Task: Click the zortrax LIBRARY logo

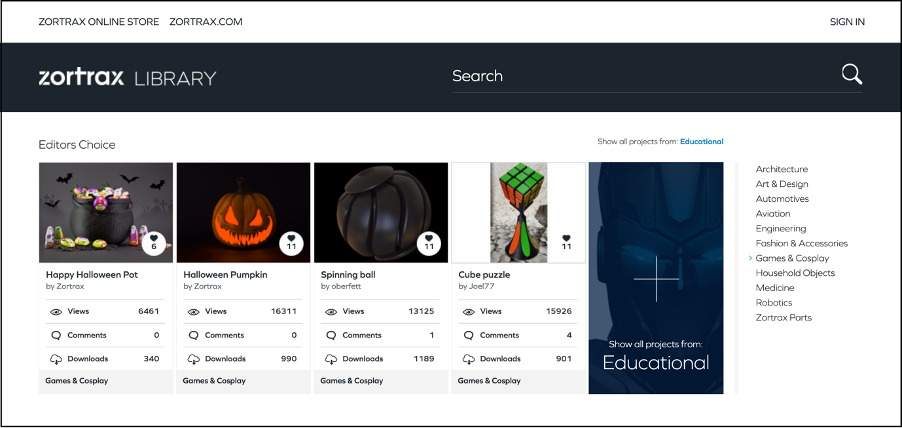Action: [127, 77]
